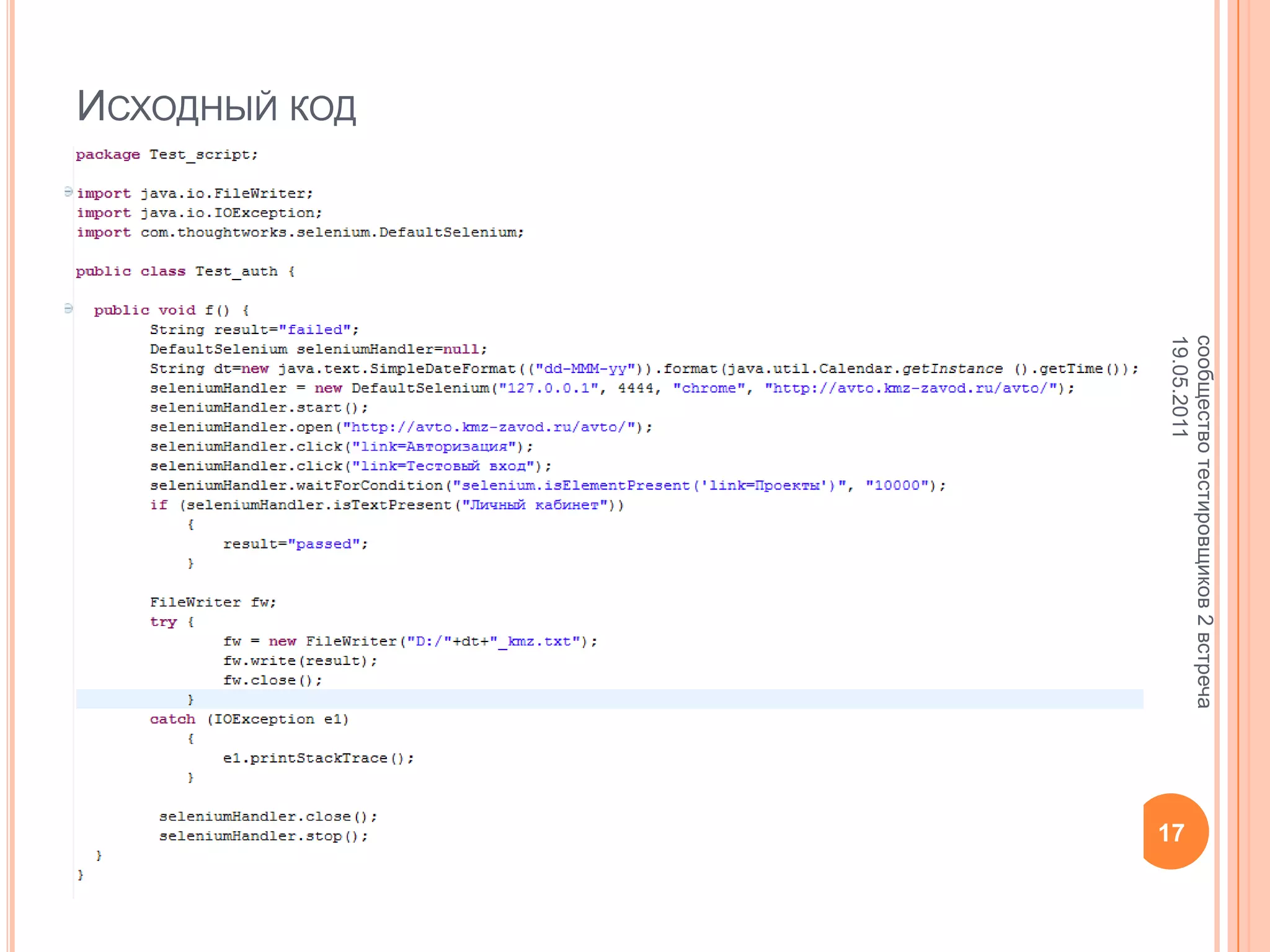Image resolution: width=1270 pixels, height=952 pixels.
Task: Click the try { line
Action: tap(172, 622)
